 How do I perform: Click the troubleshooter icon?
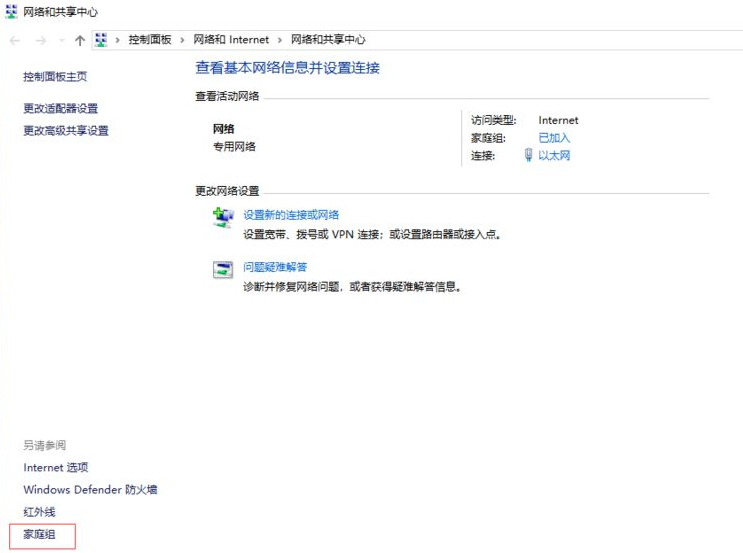(x=223, y=270)
